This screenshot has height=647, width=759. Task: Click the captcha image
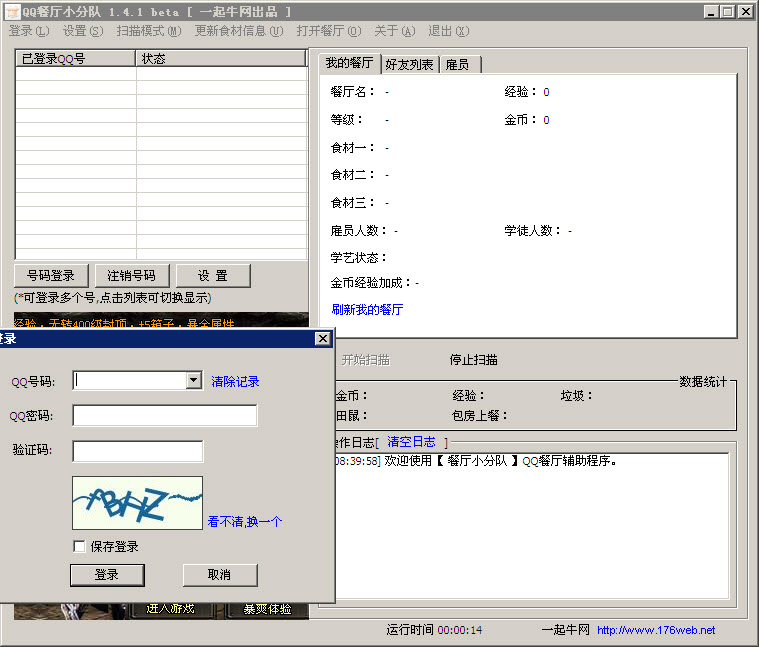click(x=137, y=503)
